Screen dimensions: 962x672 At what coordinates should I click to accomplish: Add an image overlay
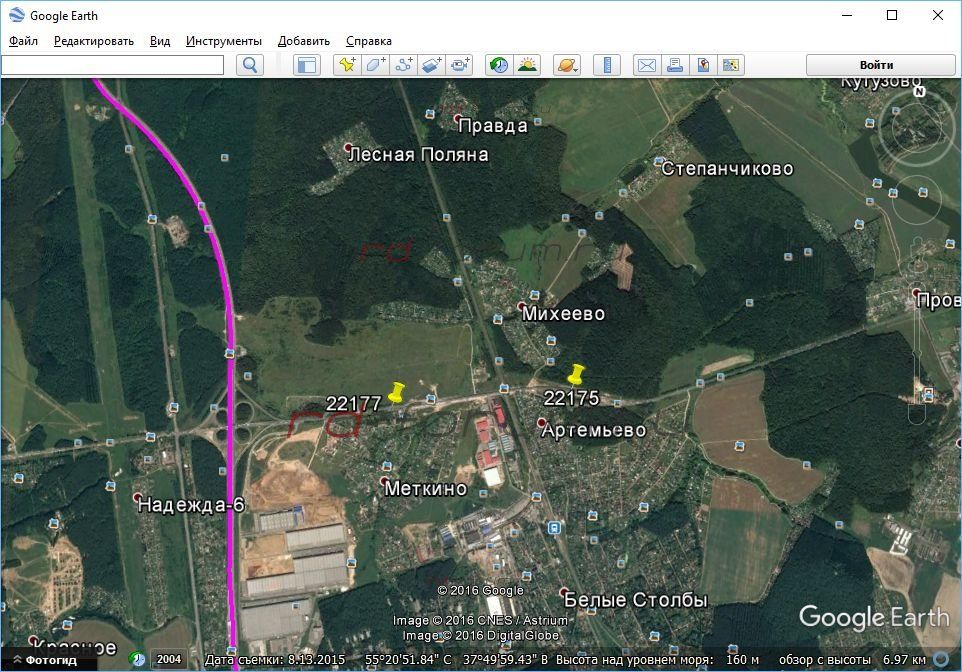click(431, 65)
